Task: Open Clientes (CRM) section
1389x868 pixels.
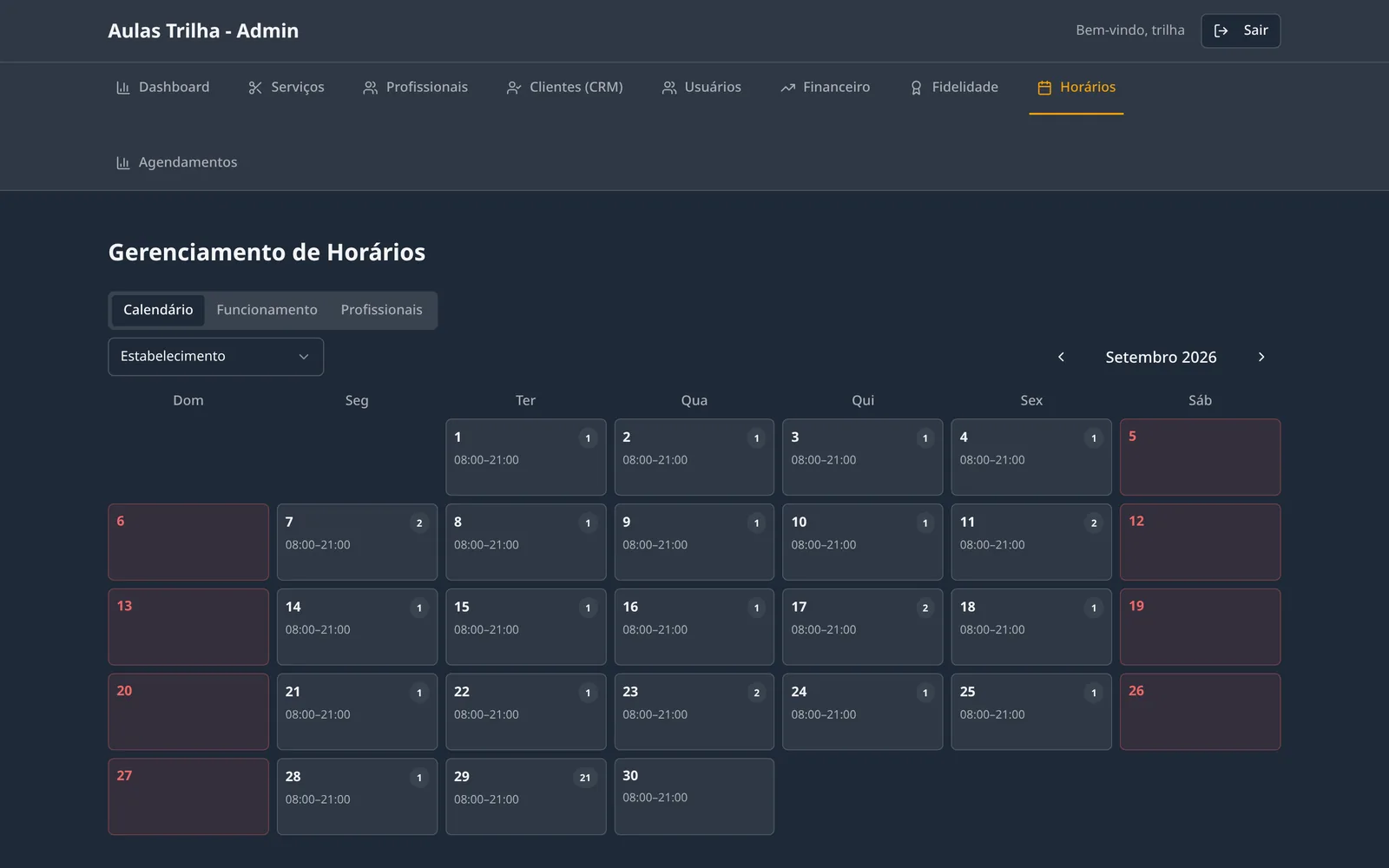Action: click(x=564, y=87)
